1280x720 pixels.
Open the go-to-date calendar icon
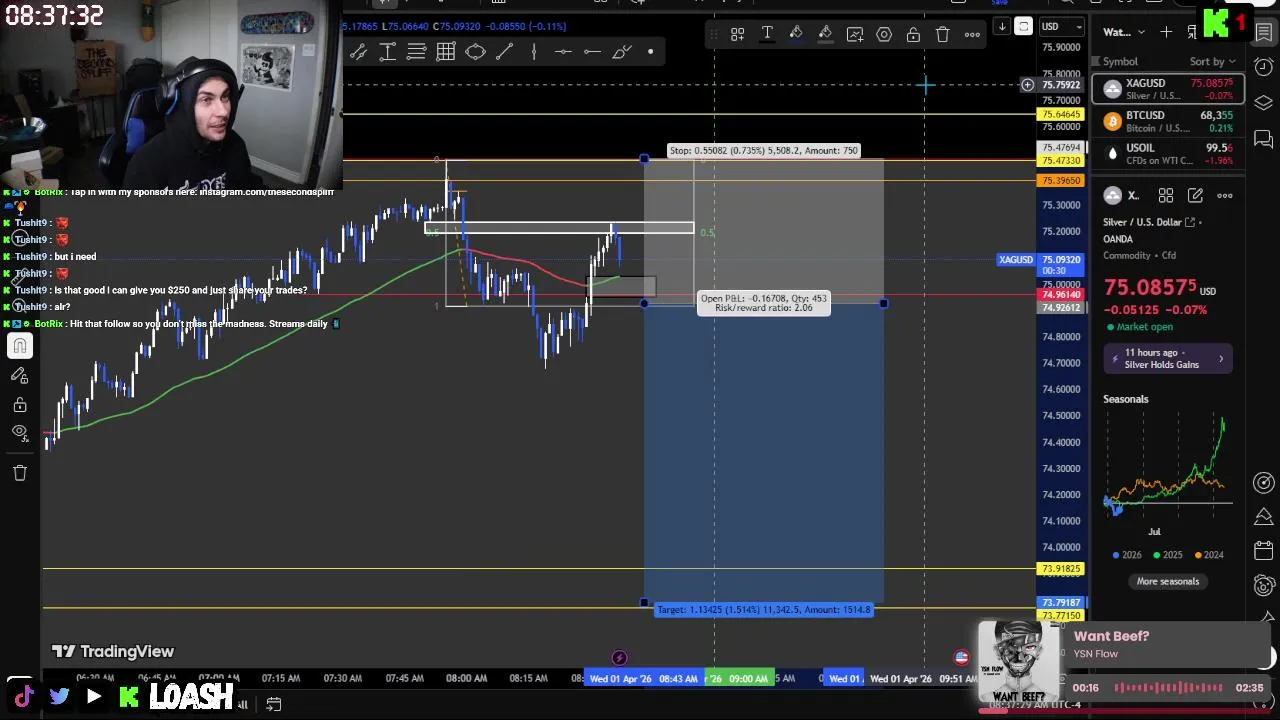tap(273, 704)
